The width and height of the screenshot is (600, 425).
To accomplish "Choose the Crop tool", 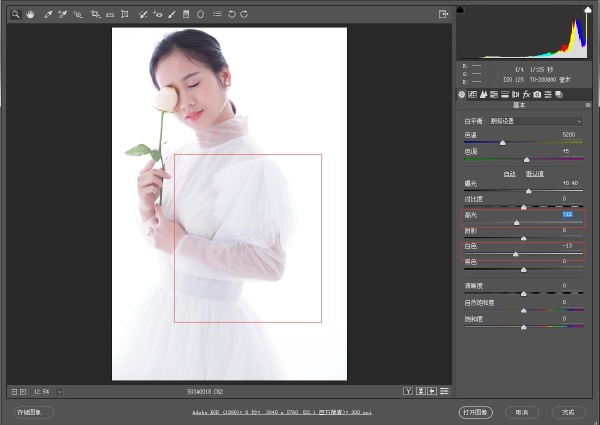I will click(95, 15).
